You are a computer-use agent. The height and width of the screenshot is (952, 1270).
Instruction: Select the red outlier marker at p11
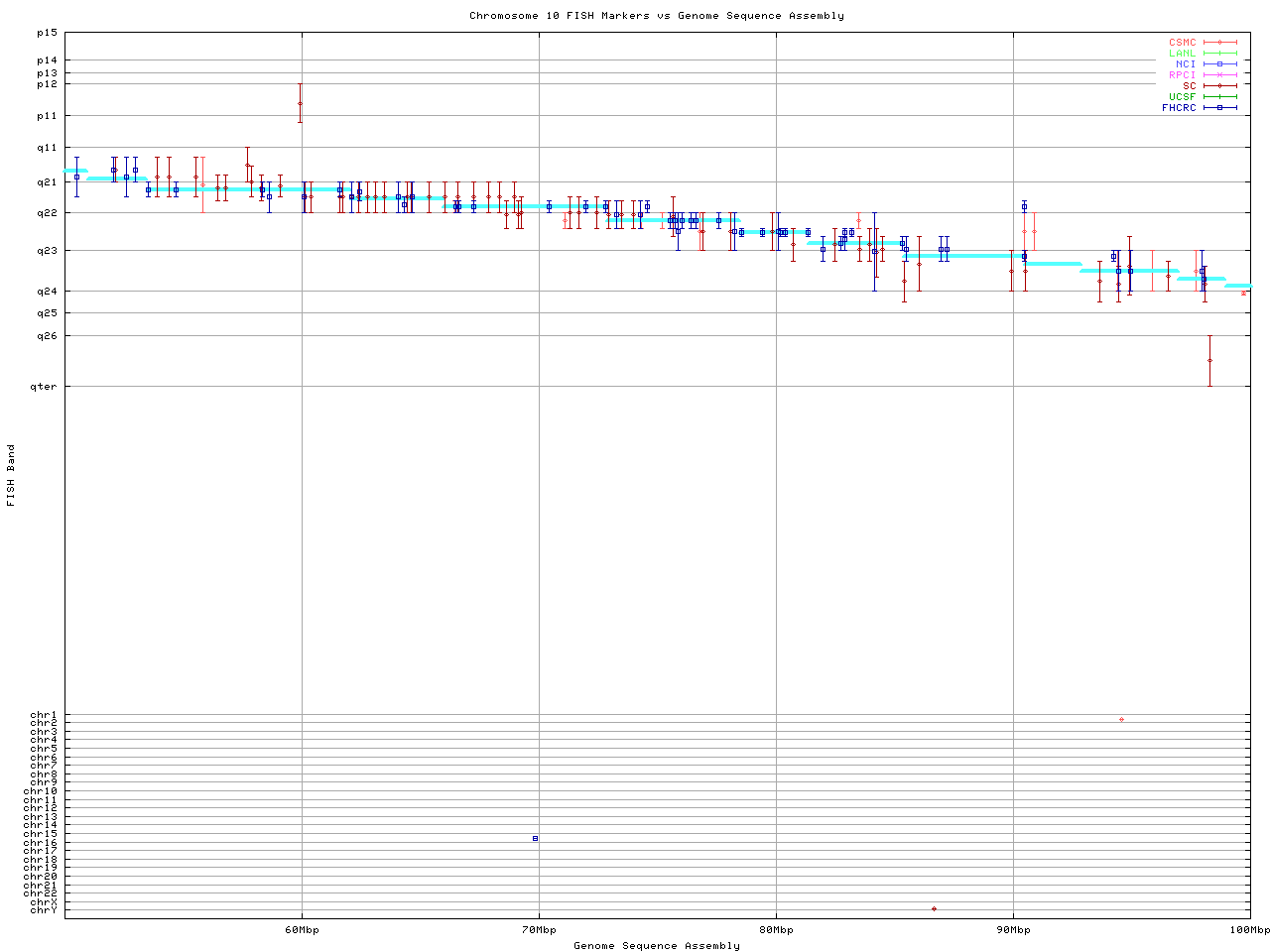coord(300,103)
